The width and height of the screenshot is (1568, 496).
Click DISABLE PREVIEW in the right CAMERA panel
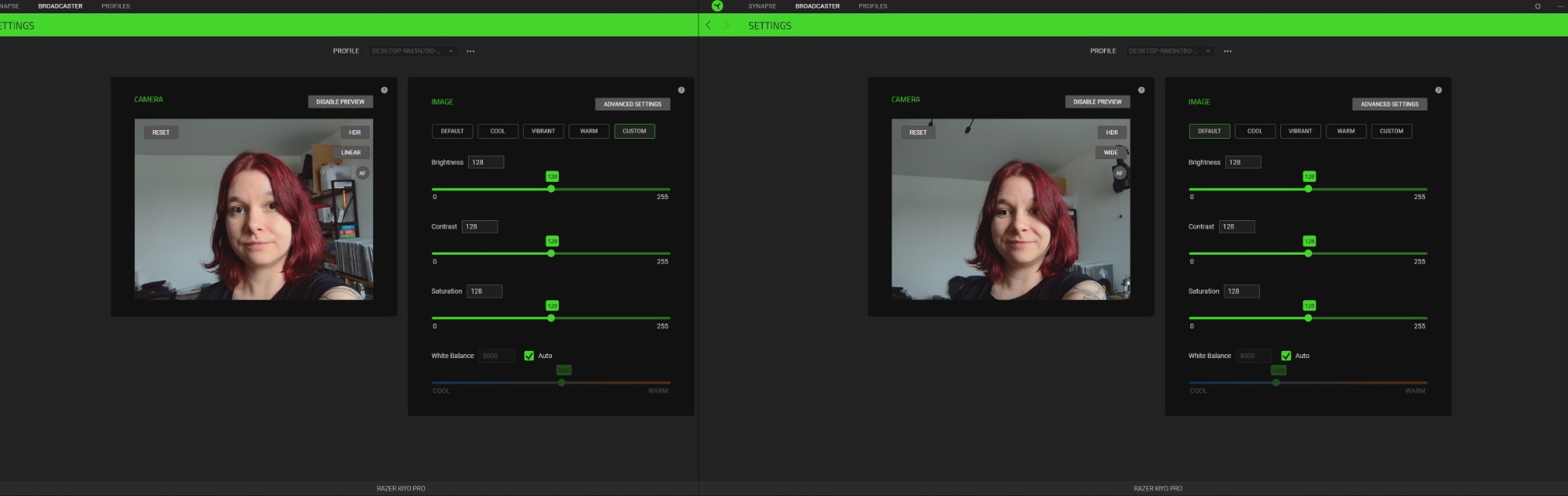(1097, 102)
